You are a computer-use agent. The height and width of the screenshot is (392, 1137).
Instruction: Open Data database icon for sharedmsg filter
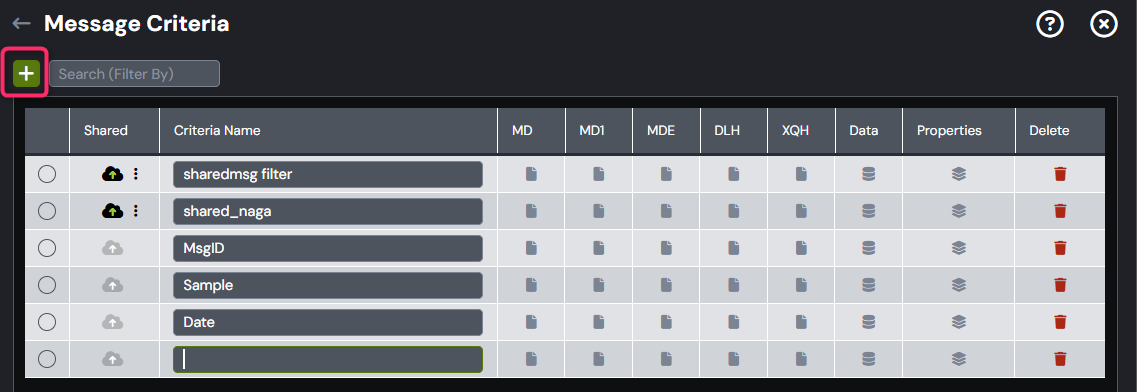[868, 174]
